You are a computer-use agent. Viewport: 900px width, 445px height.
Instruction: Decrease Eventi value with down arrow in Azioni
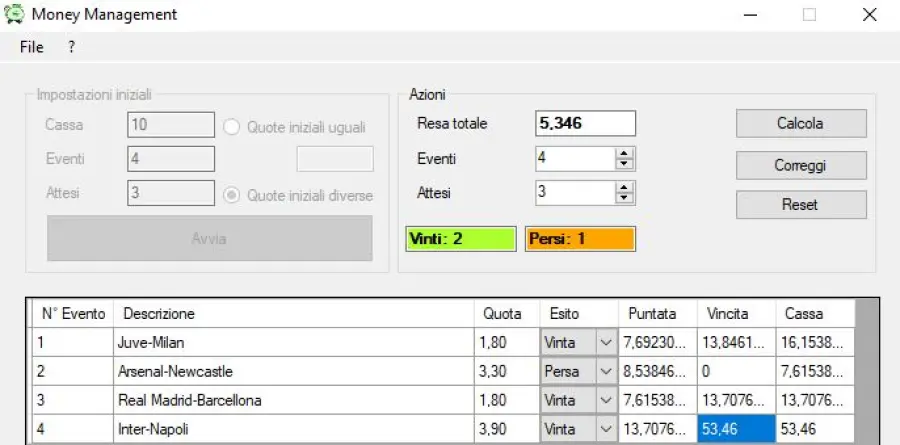[x=624, y=165]
